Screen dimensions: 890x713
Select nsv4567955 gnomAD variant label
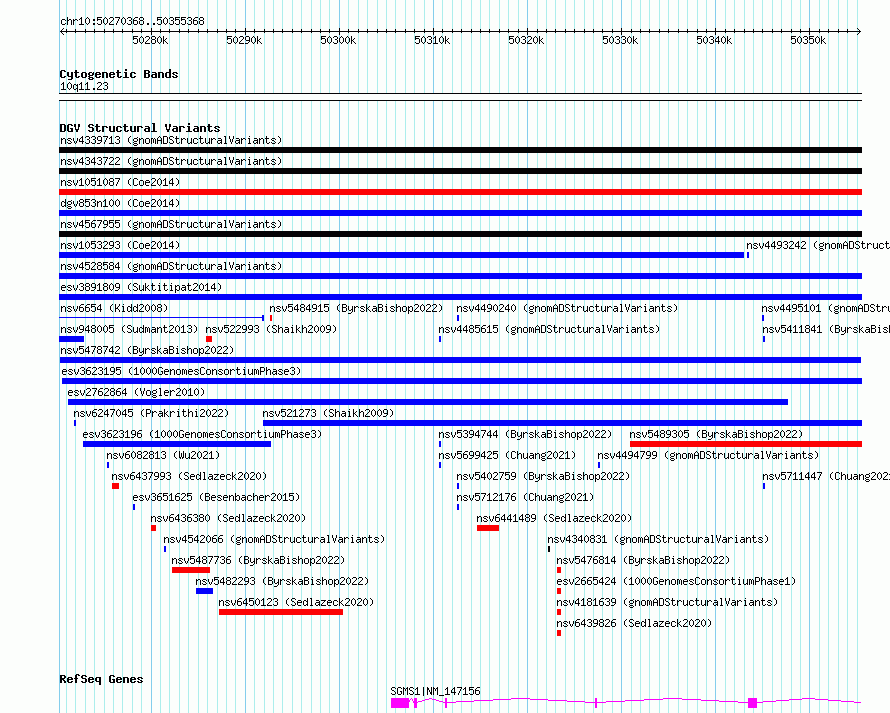[171, 224]
